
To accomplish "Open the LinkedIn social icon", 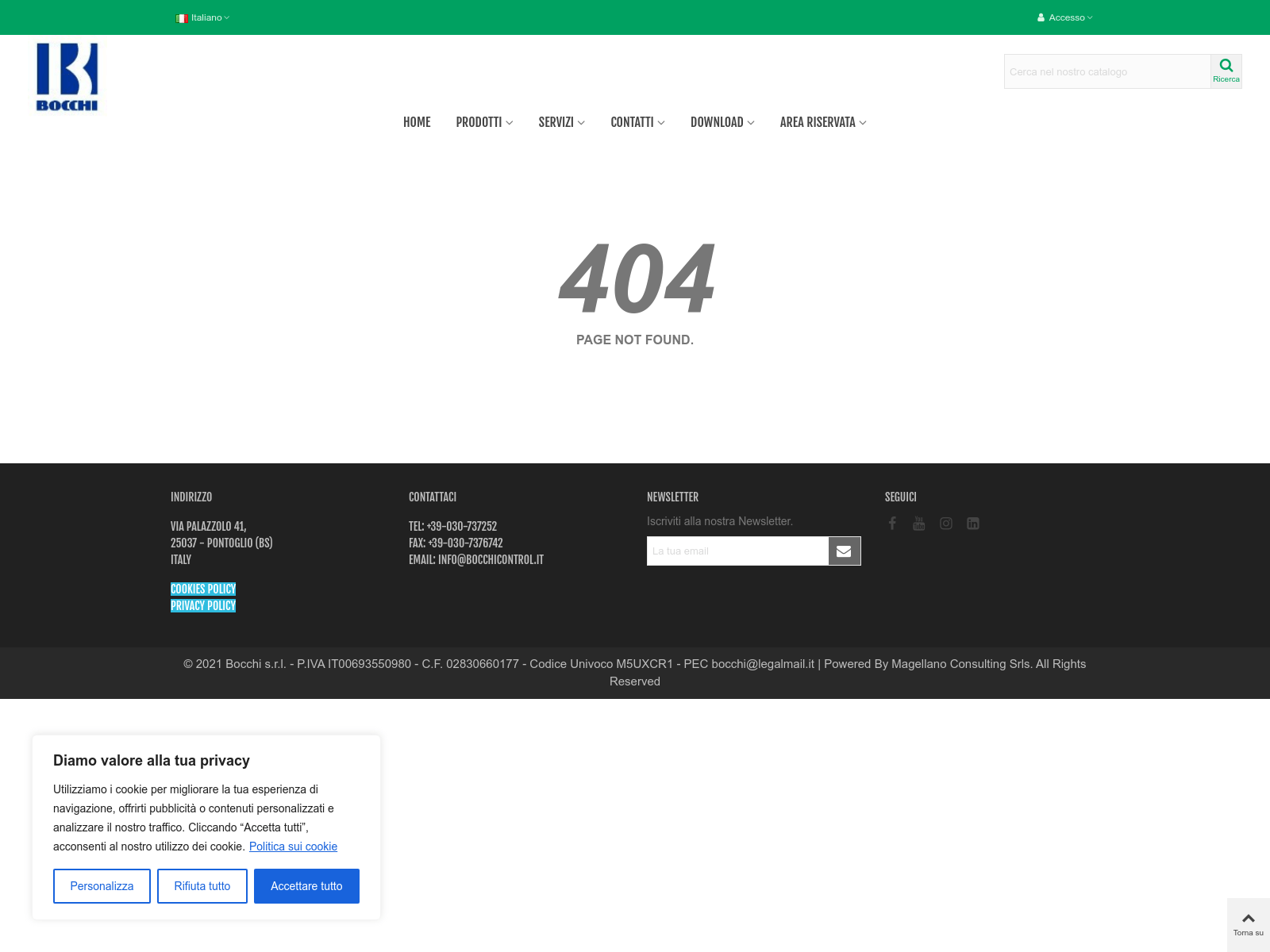I will point(973,524).
